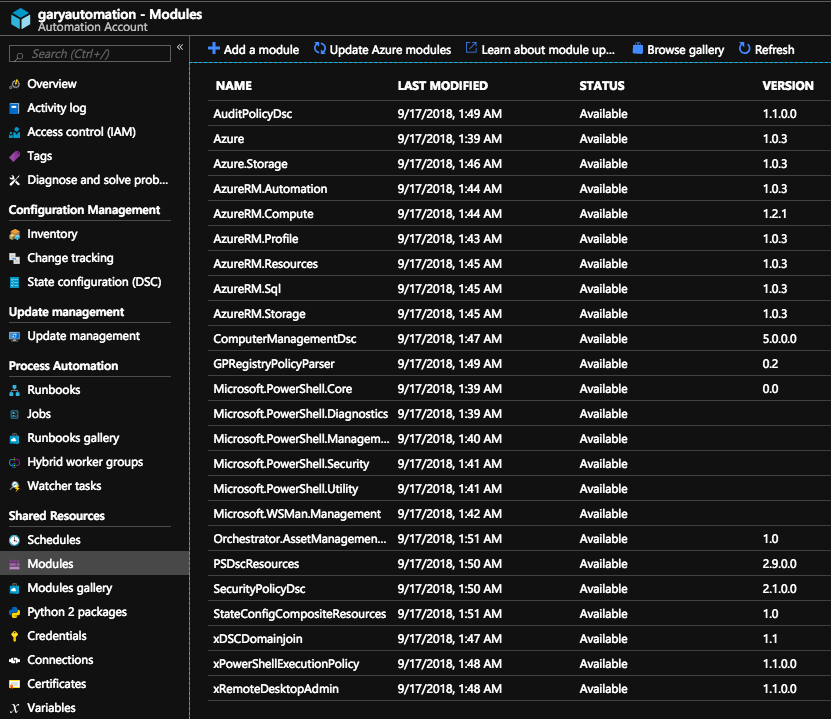Click the Certificates icon
The height and width of the screenshot is (719, 831).
tap(15, 684)
